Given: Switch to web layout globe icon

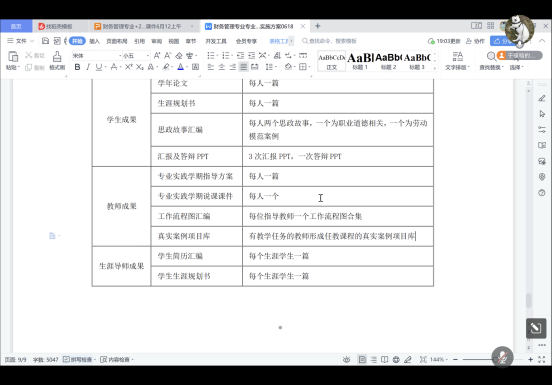Looking at the screenshot, I should coord(396,360).
